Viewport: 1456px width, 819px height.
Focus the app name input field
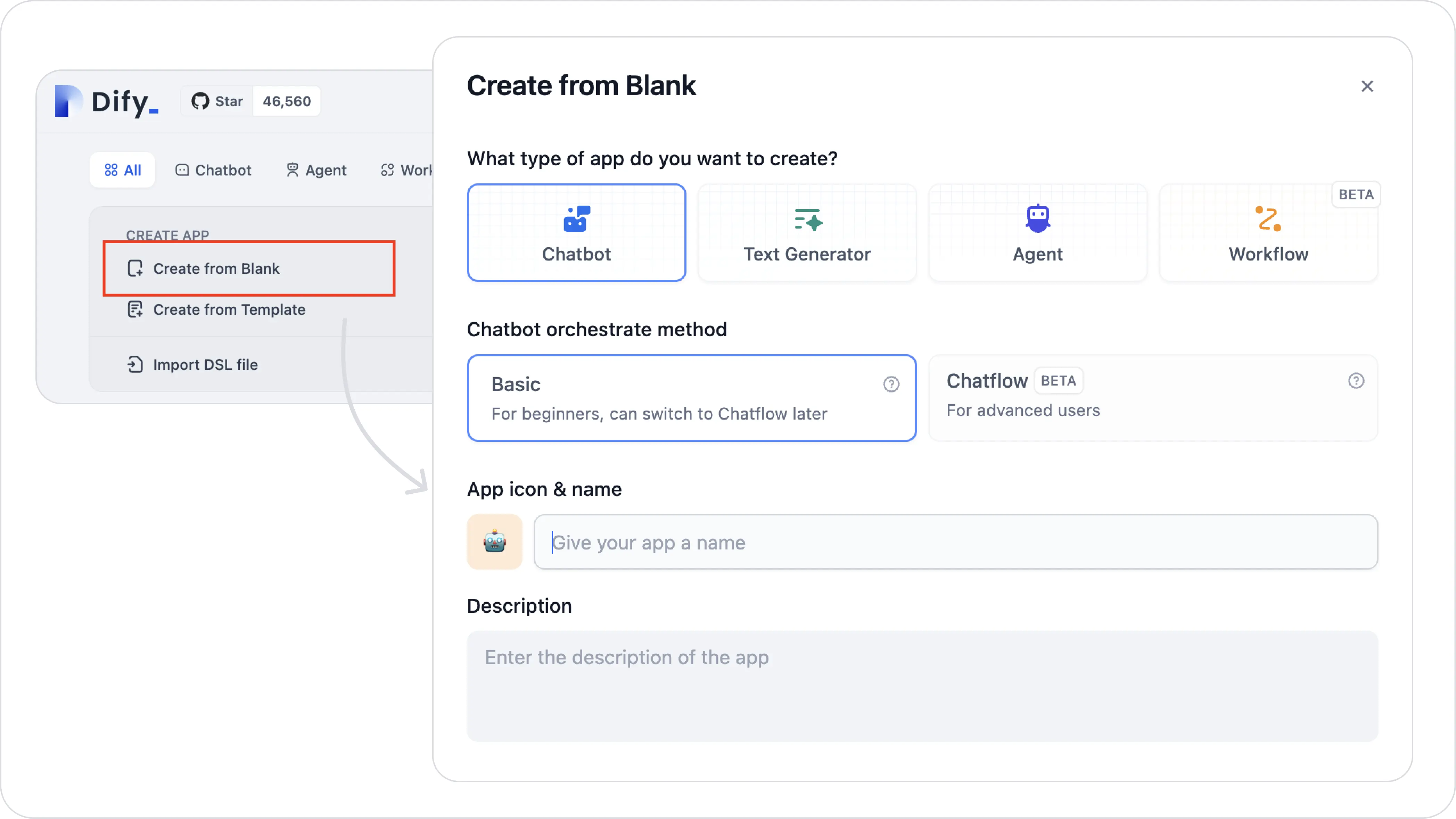point(955,541)
